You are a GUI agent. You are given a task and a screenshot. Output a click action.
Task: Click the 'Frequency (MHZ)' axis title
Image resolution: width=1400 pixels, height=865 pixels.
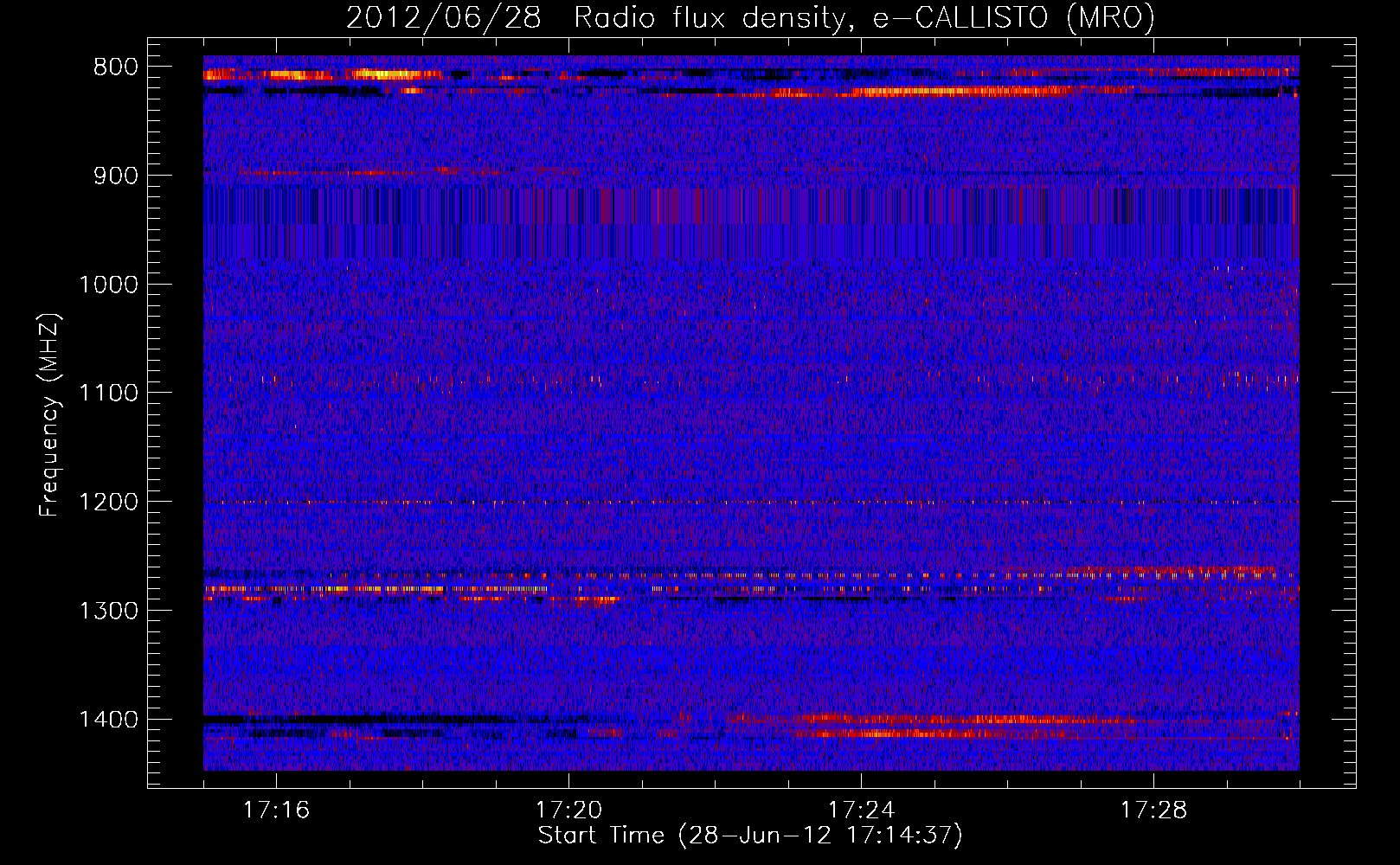[x=50, y=415]
